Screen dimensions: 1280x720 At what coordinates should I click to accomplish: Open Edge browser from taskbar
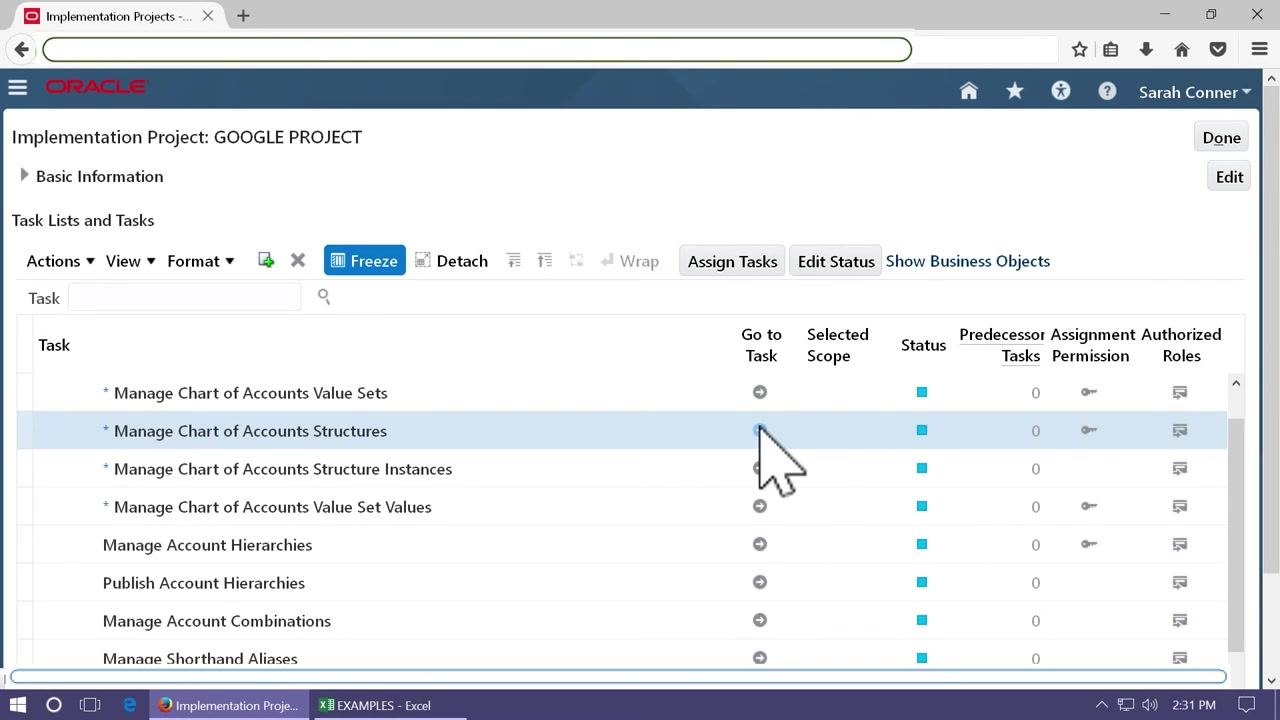click(130, 705)
